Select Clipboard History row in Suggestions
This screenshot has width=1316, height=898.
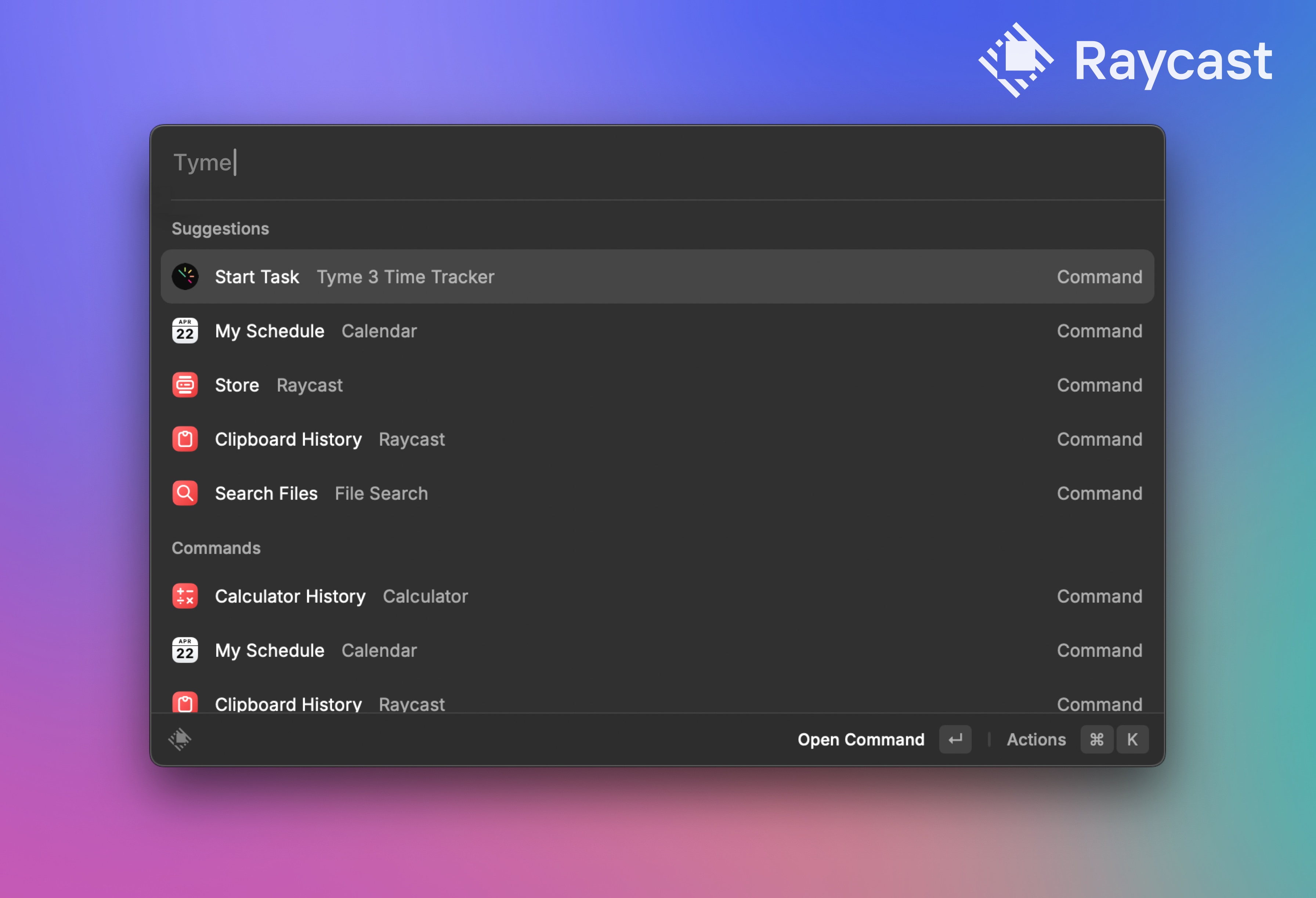coord(657,439)
